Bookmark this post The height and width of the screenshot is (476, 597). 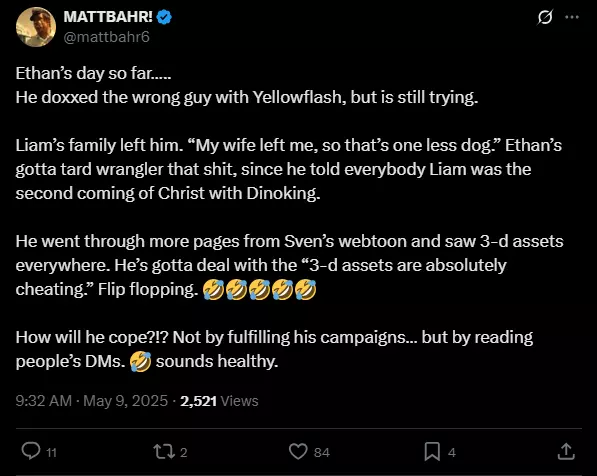[432, 452]
